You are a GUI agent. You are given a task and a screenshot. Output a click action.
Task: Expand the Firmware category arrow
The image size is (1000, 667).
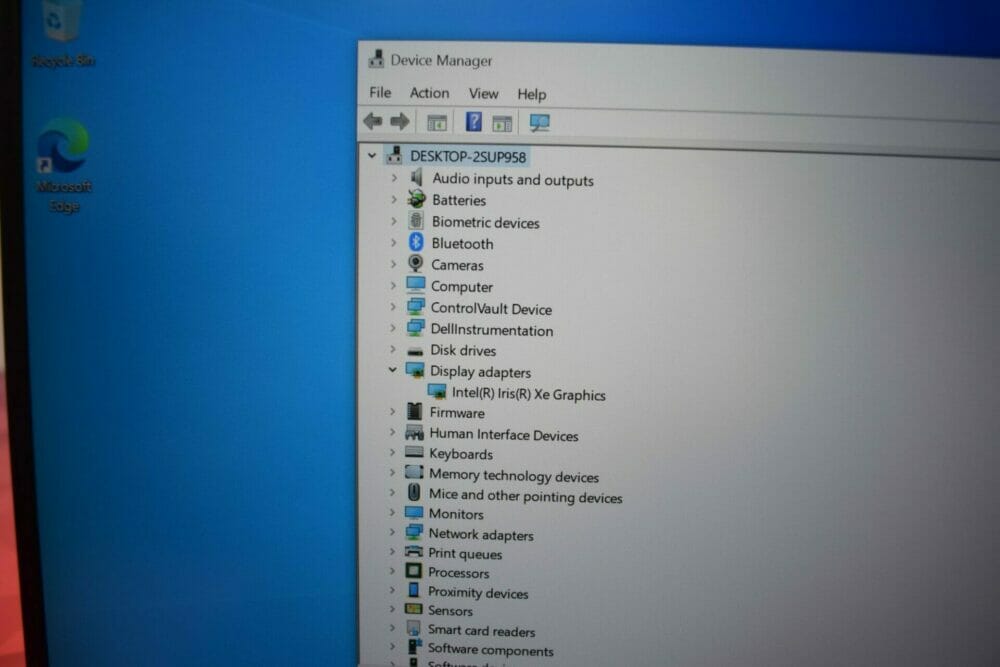tap(393, 411)
